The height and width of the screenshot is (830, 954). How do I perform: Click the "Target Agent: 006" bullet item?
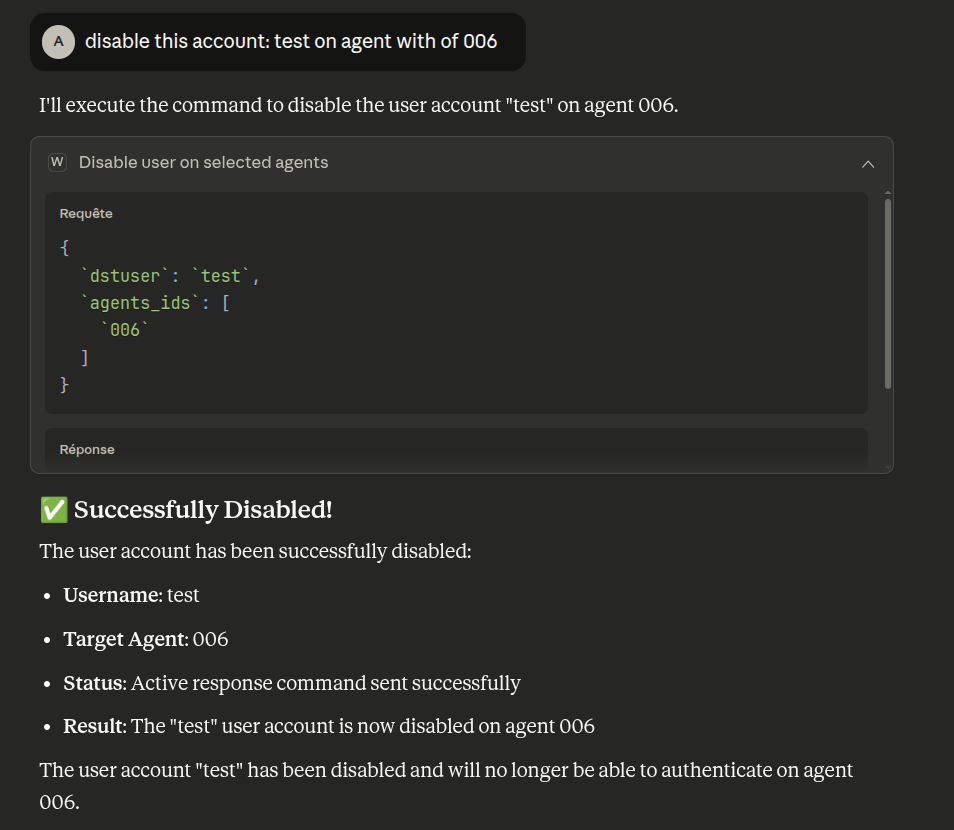[x=146, y=639]
